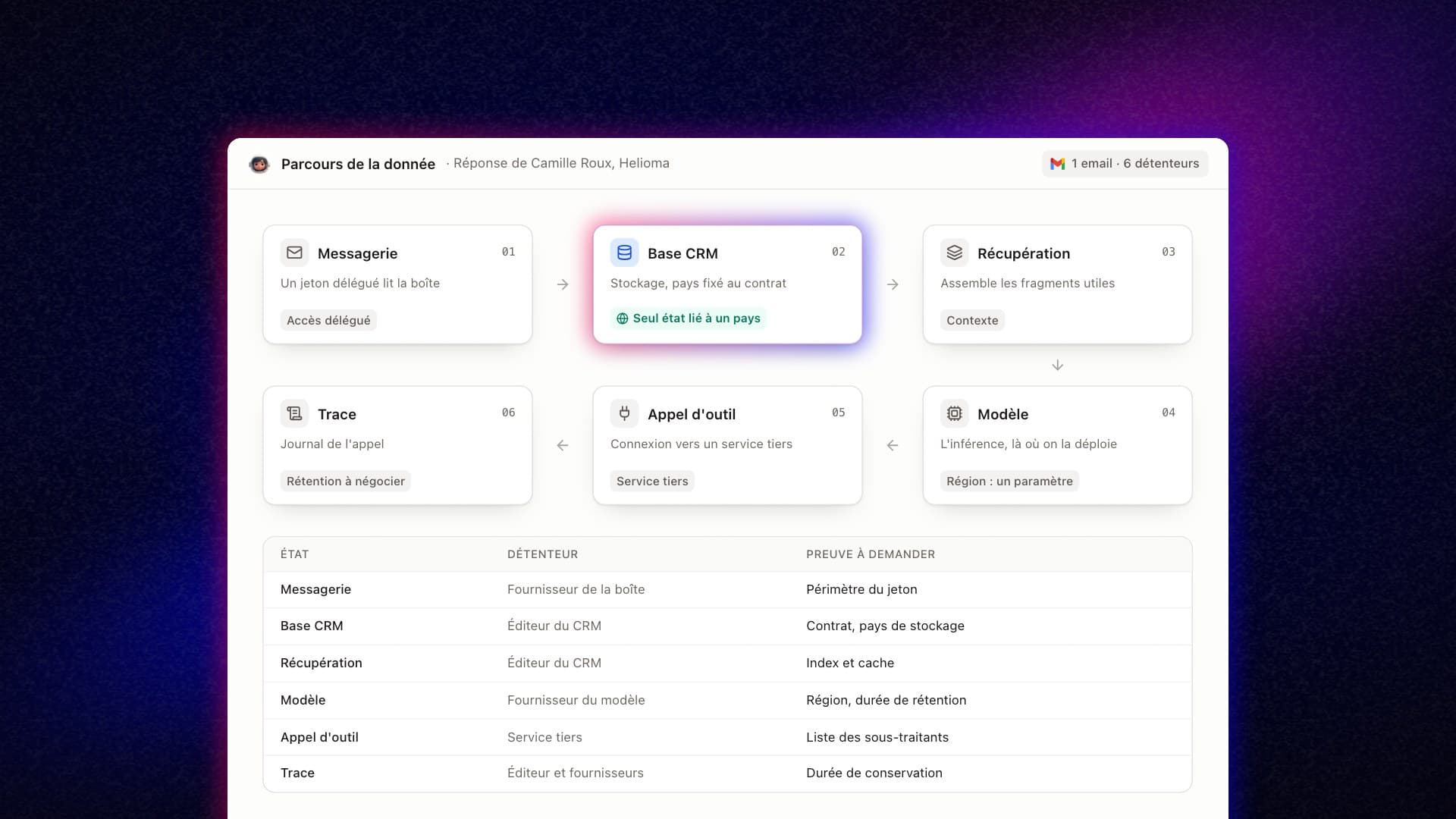Click the "Appel d'outil" card title

click(x=692, y=414)
